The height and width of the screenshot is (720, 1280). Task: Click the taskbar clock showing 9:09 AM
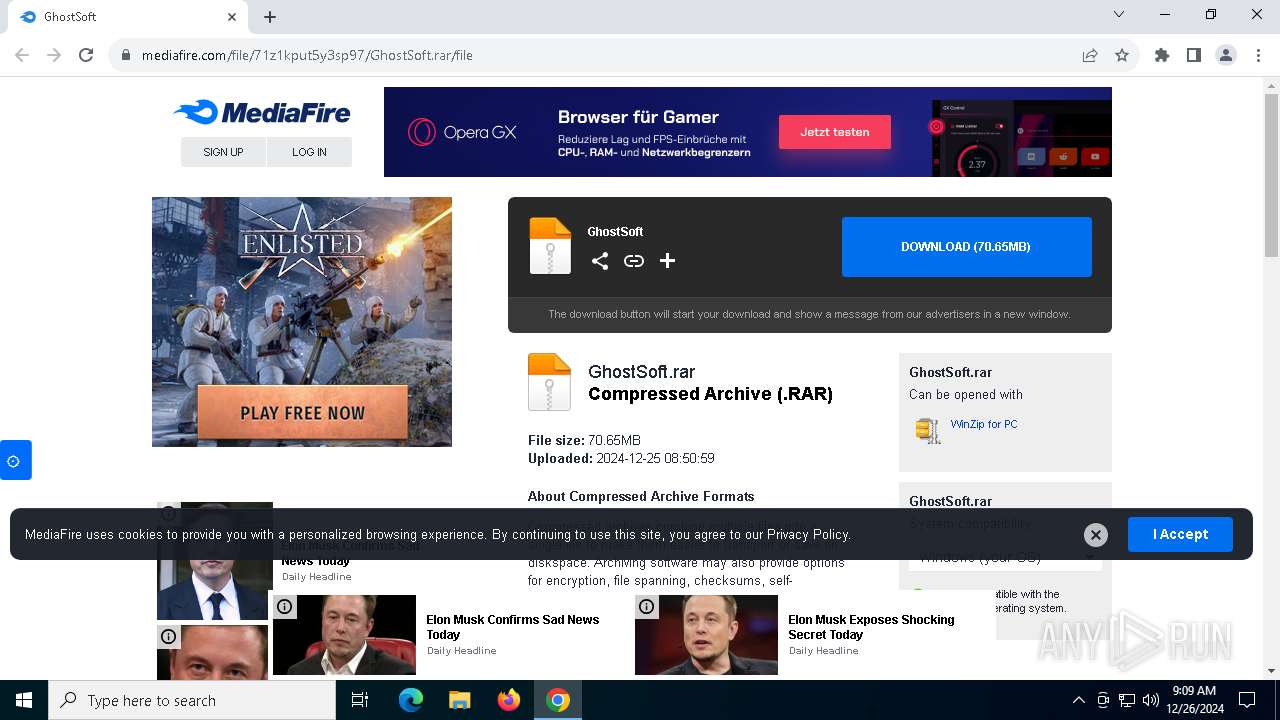(x=1194, y=700)
